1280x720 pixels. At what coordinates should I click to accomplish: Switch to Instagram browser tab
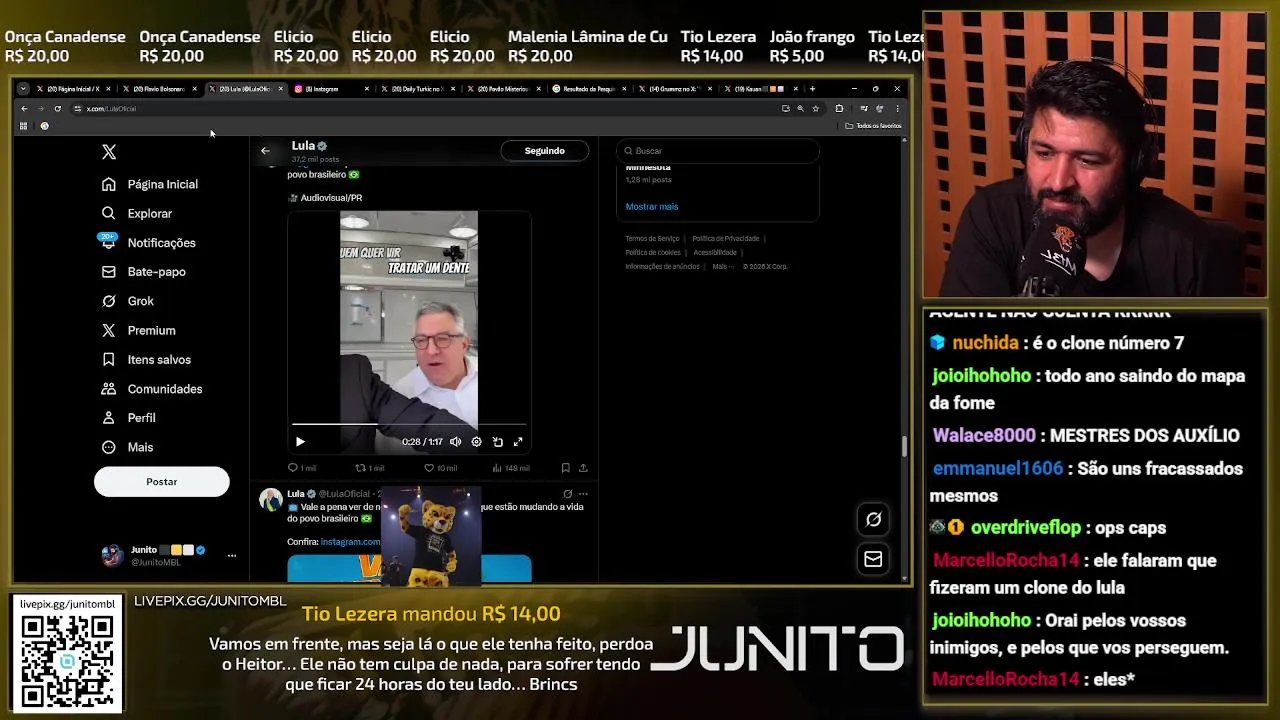point(332,89)
